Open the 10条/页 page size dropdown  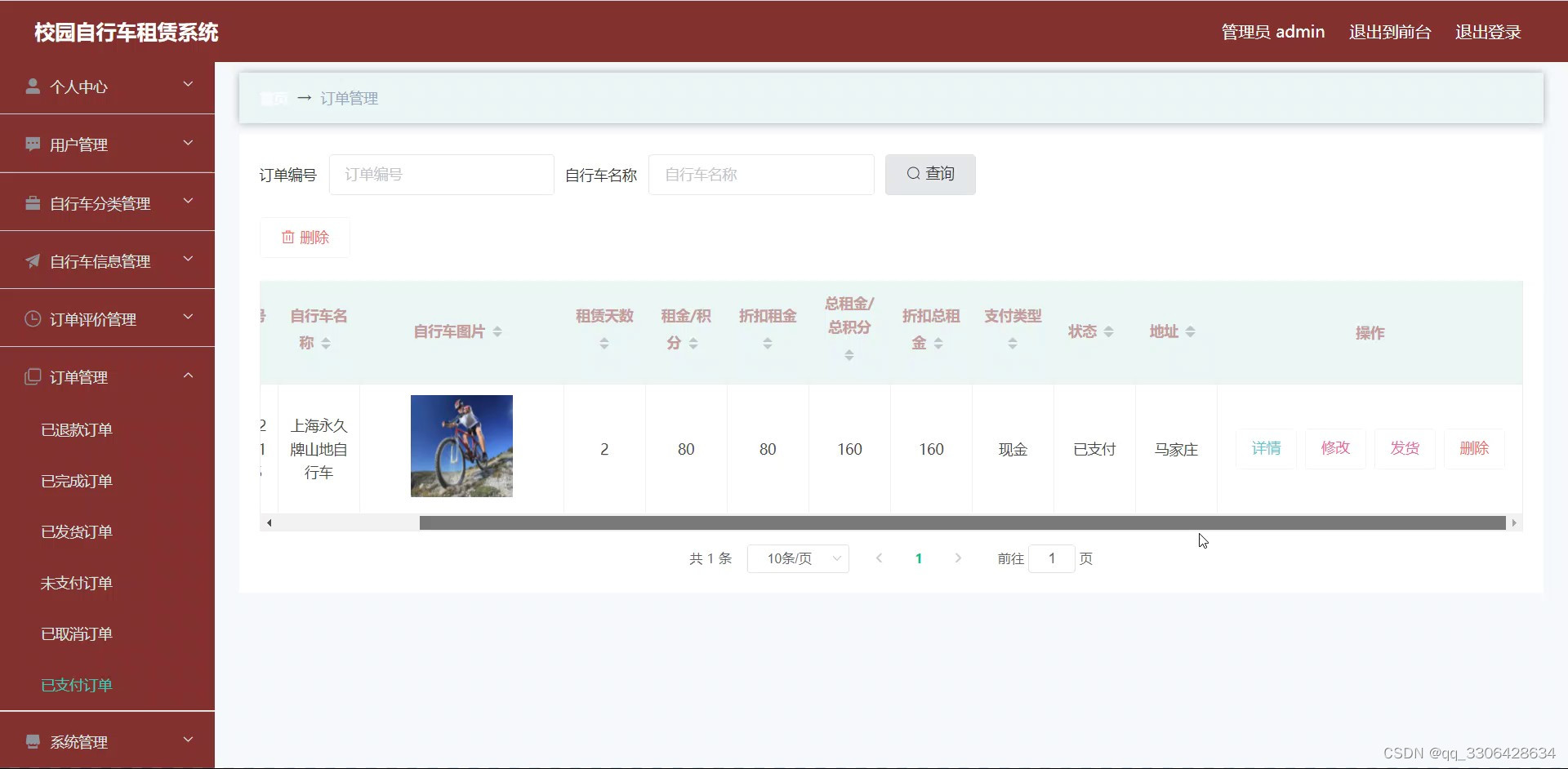[x=798, y=558]
